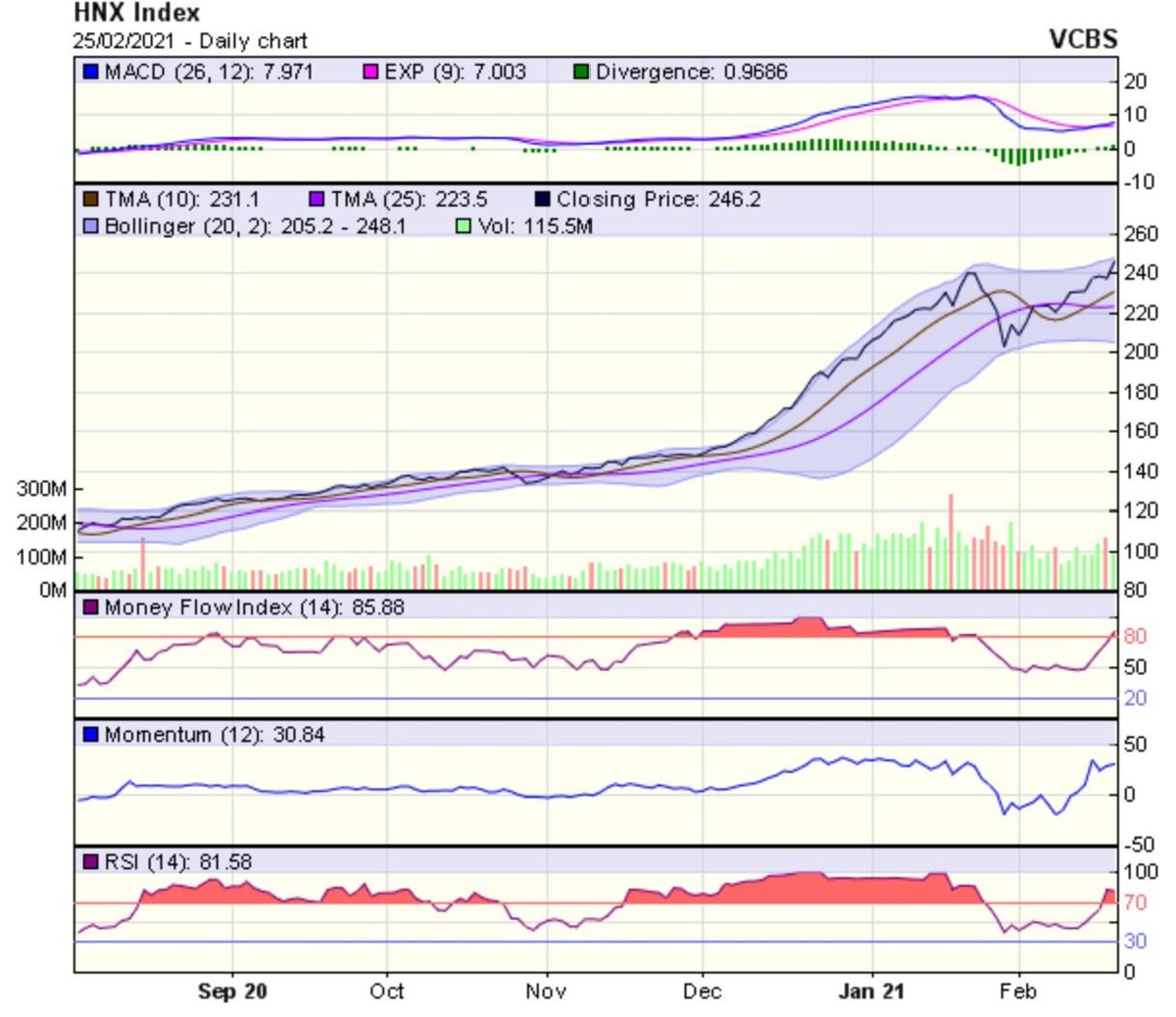Click the RSI (14): 81.58 value text

pyautogui.click(x=178, y=862)
